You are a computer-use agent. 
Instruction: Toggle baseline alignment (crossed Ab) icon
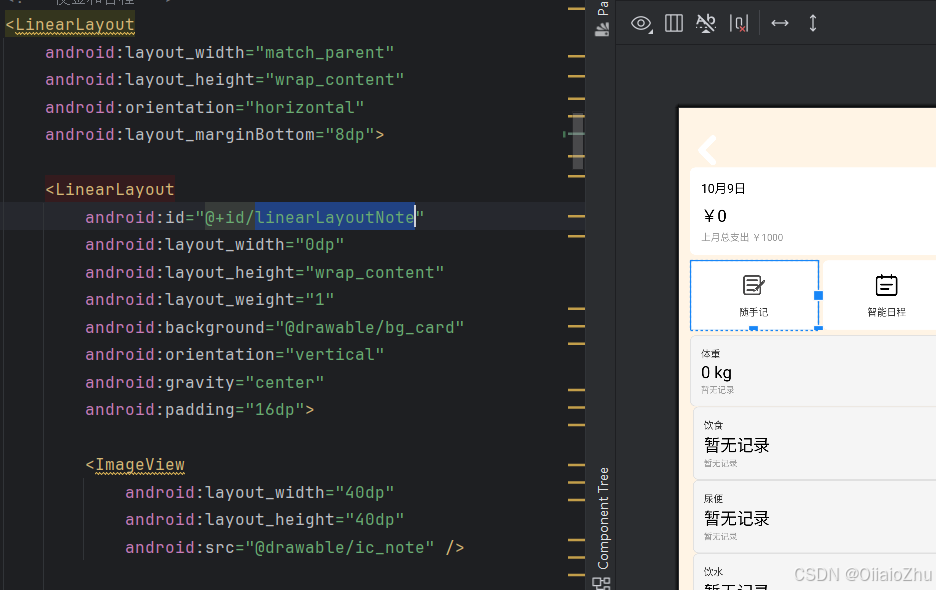706,23
